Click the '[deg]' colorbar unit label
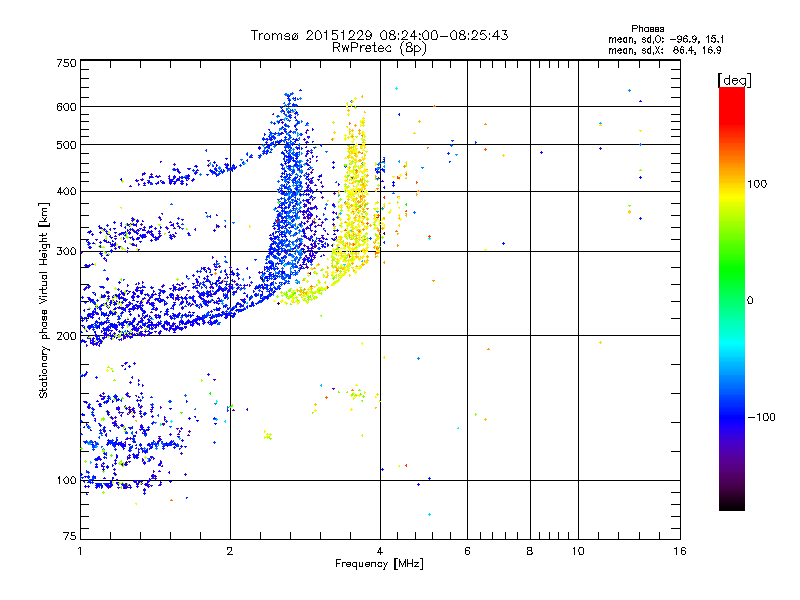The image size is (800, 600). click(734, 80)
